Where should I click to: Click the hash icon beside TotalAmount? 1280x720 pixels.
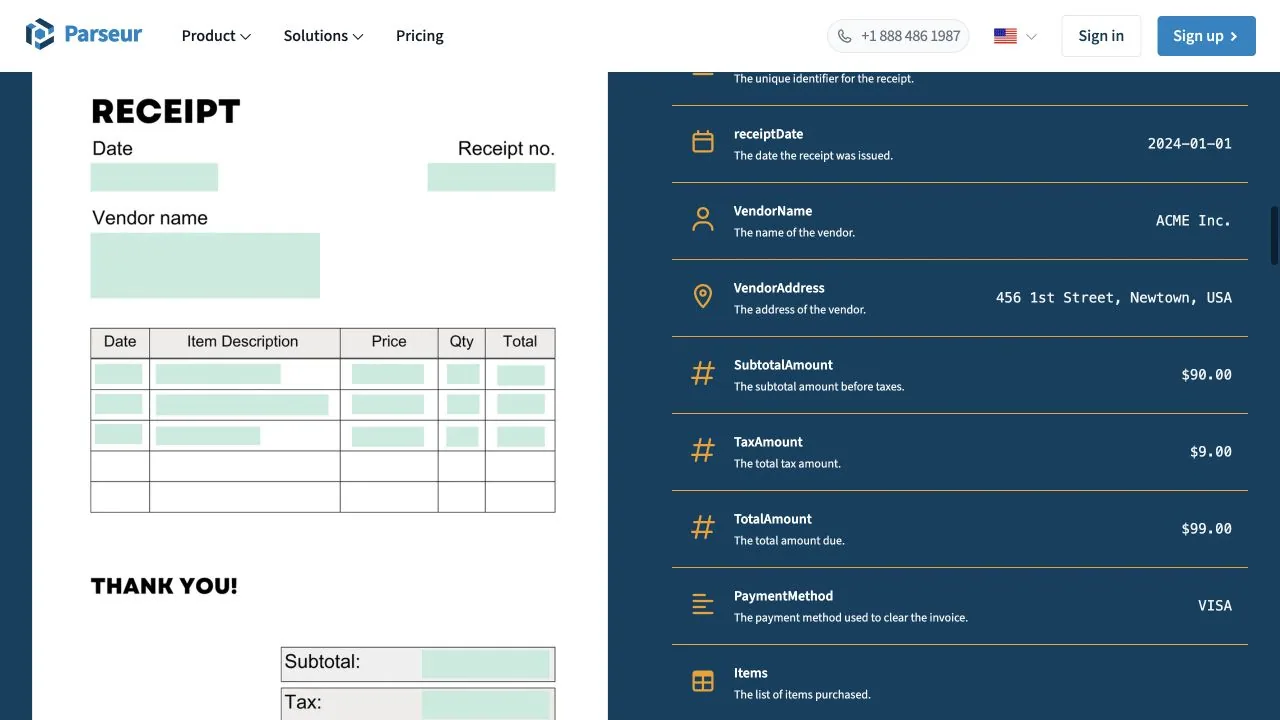click(703, 527)
